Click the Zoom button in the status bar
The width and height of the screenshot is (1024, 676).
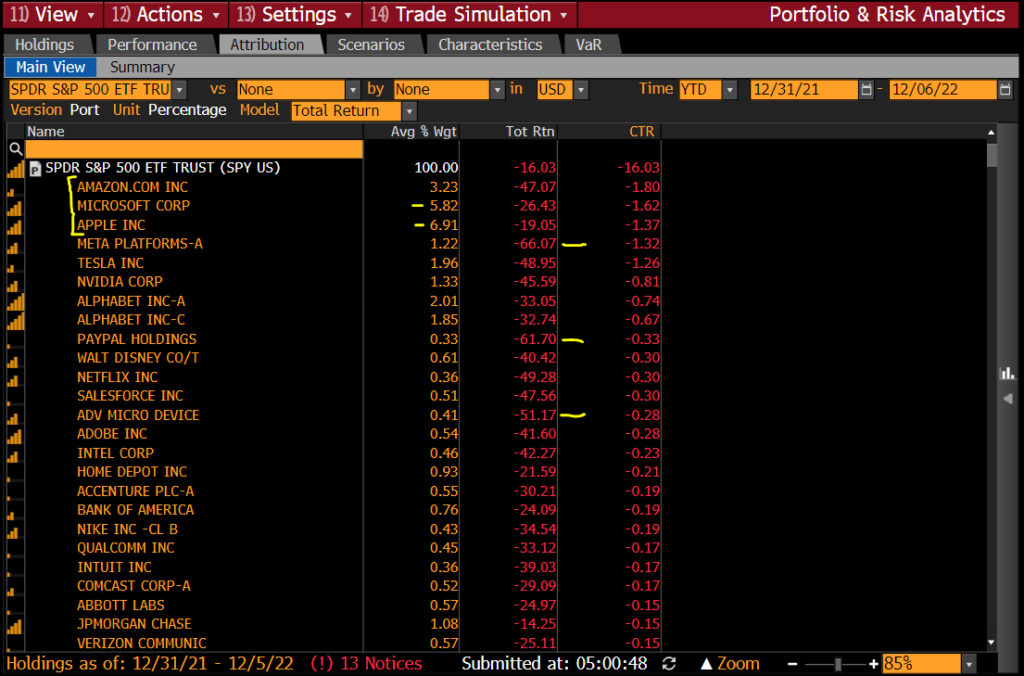pyautogui.click(x=729, y=664)
